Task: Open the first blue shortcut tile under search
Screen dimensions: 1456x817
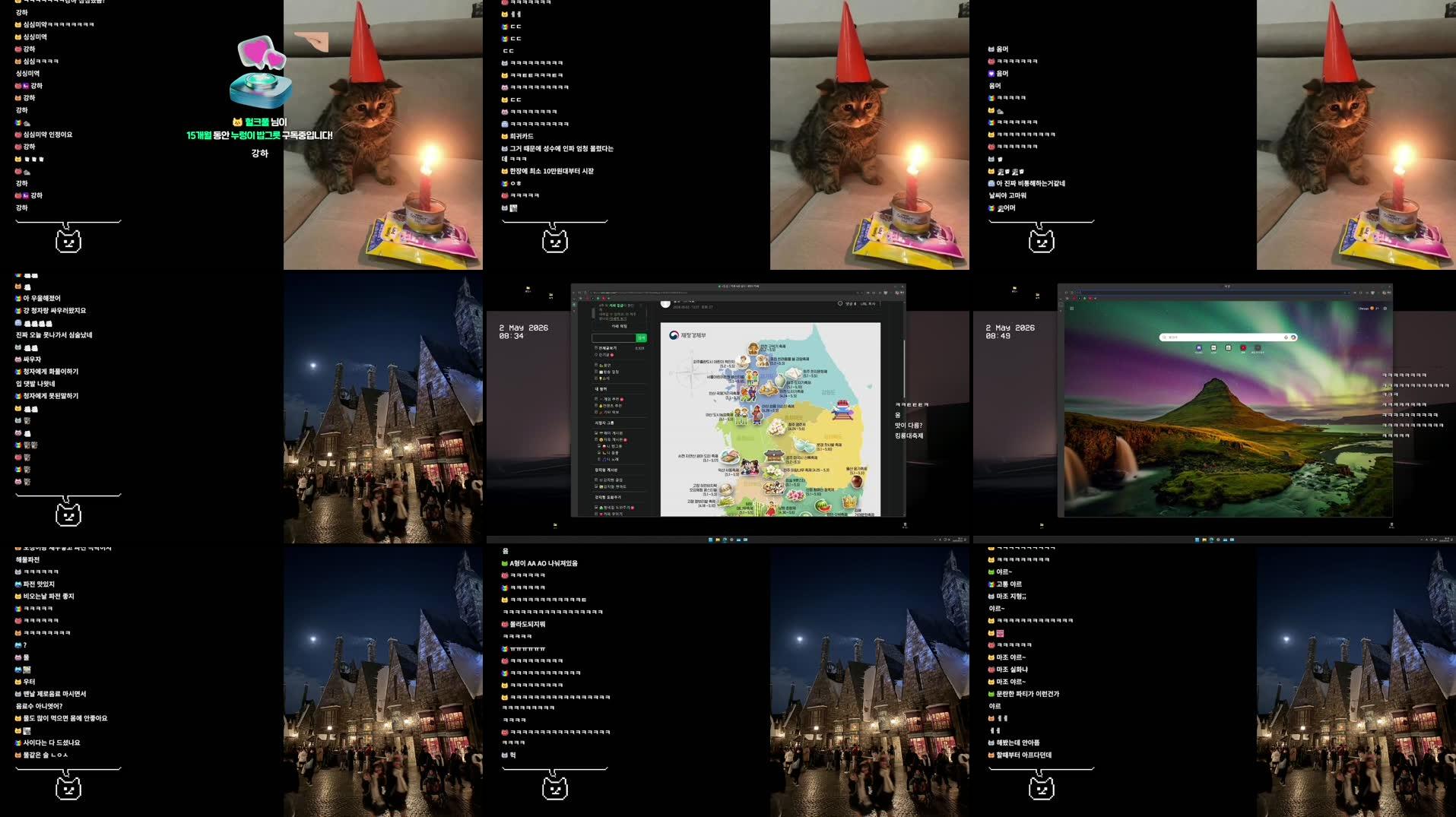Action: coord(1199,348)
